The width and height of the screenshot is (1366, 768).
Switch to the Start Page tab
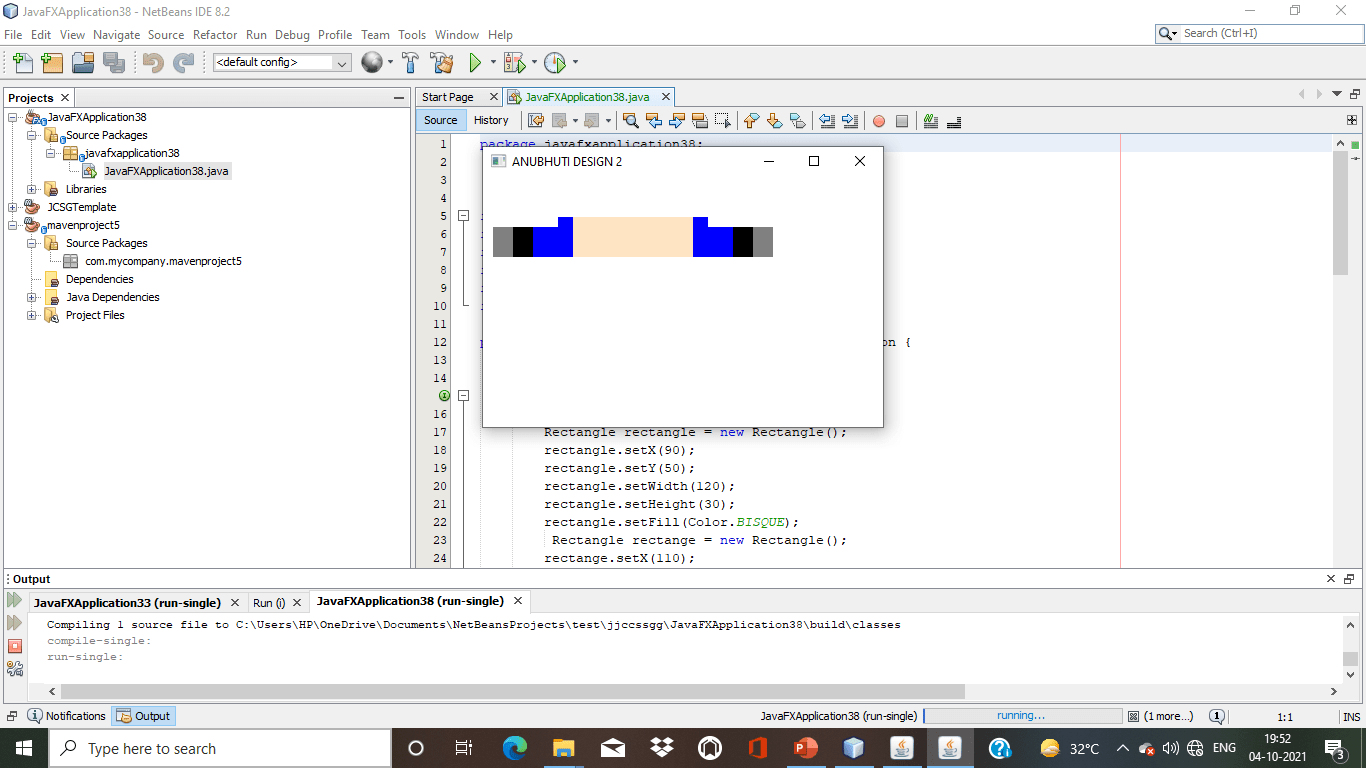457,97
